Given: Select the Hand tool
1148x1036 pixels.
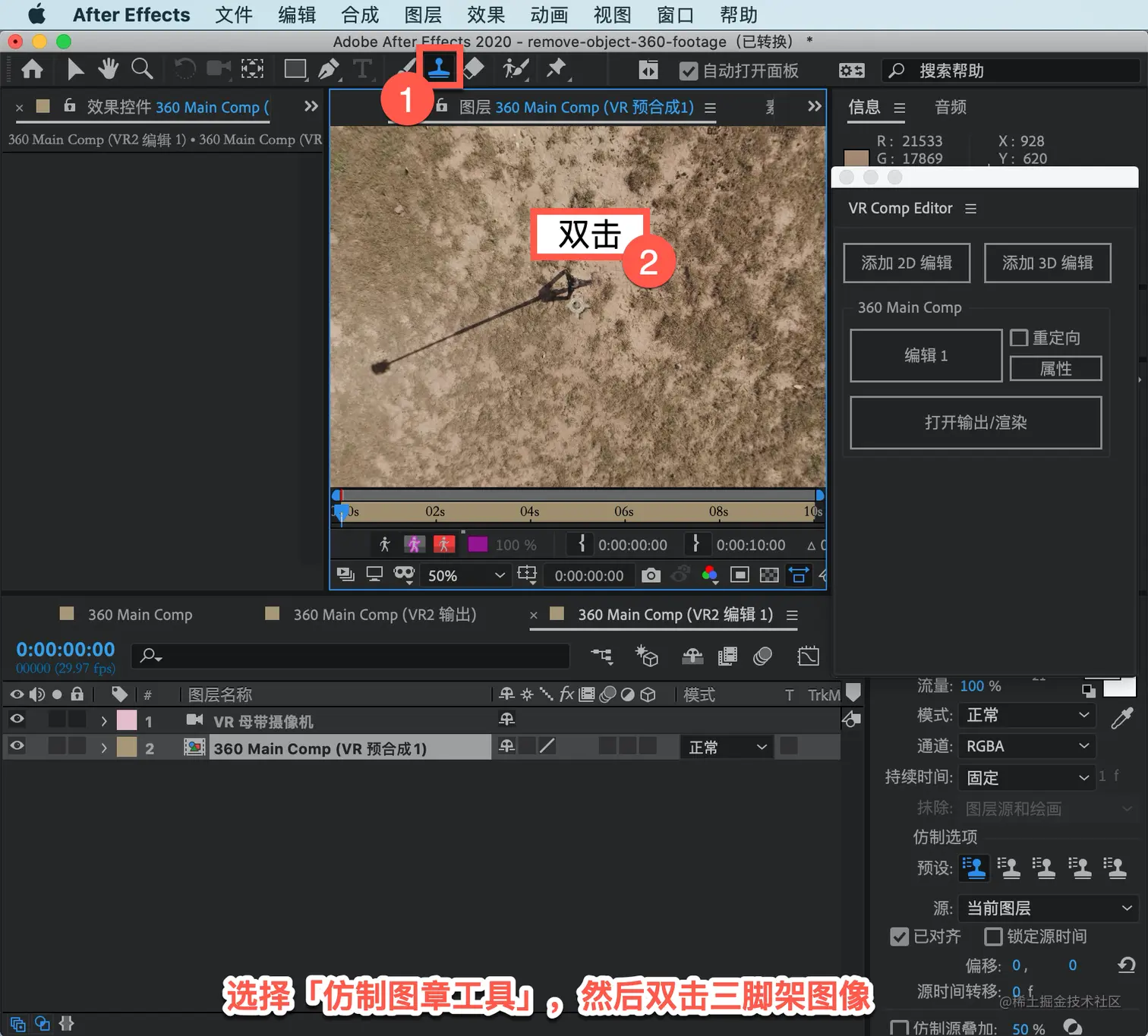Looking at the screenshot, I should pyautogui.click(x=108, y=69).
